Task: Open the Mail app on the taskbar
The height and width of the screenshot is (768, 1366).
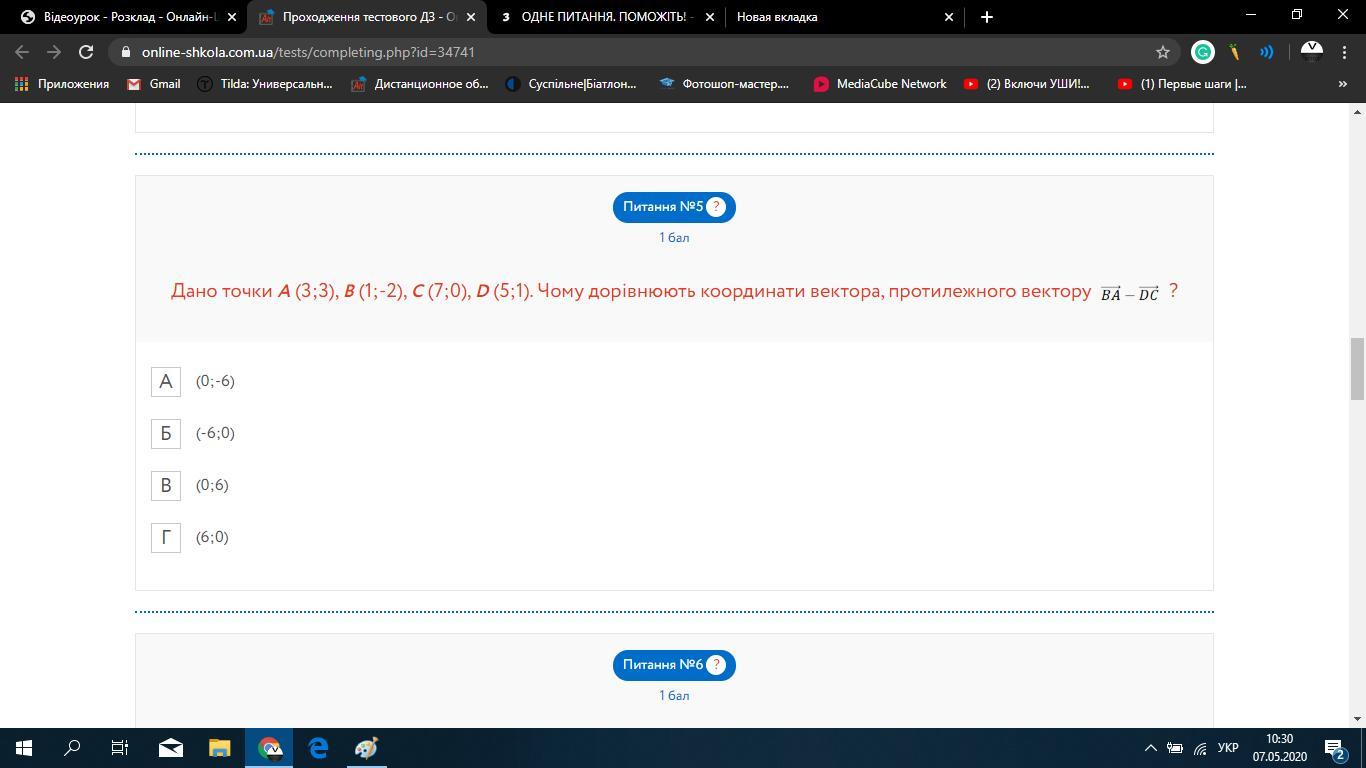Action: 171,748
